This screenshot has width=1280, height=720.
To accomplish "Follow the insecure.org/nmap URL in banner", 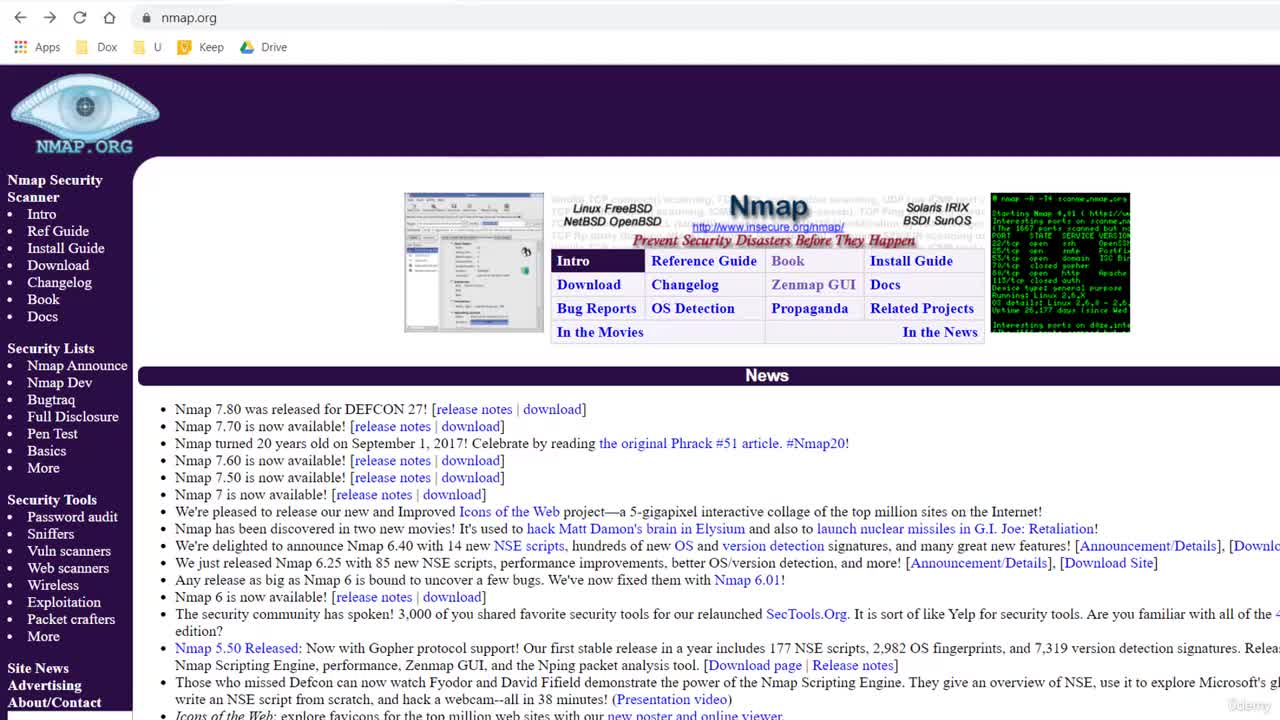I will point(768,227).
